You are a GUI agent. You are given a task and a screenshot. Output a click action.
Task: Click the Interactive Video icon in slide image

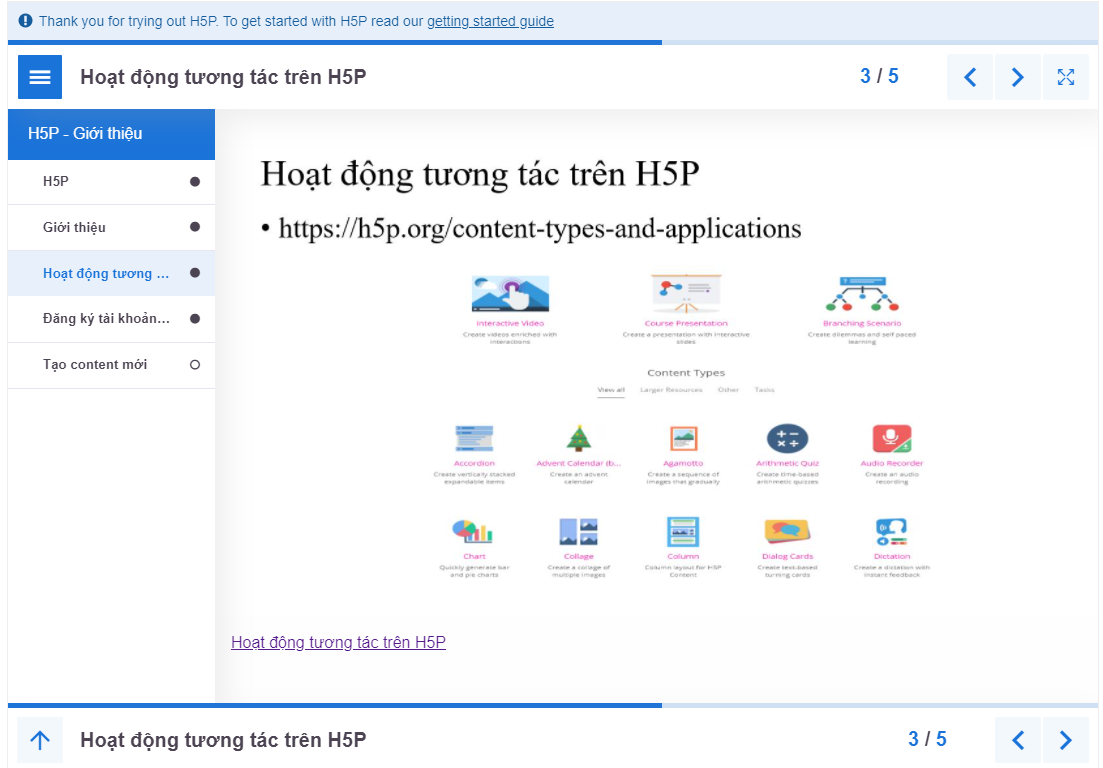[x=510, y=294]
